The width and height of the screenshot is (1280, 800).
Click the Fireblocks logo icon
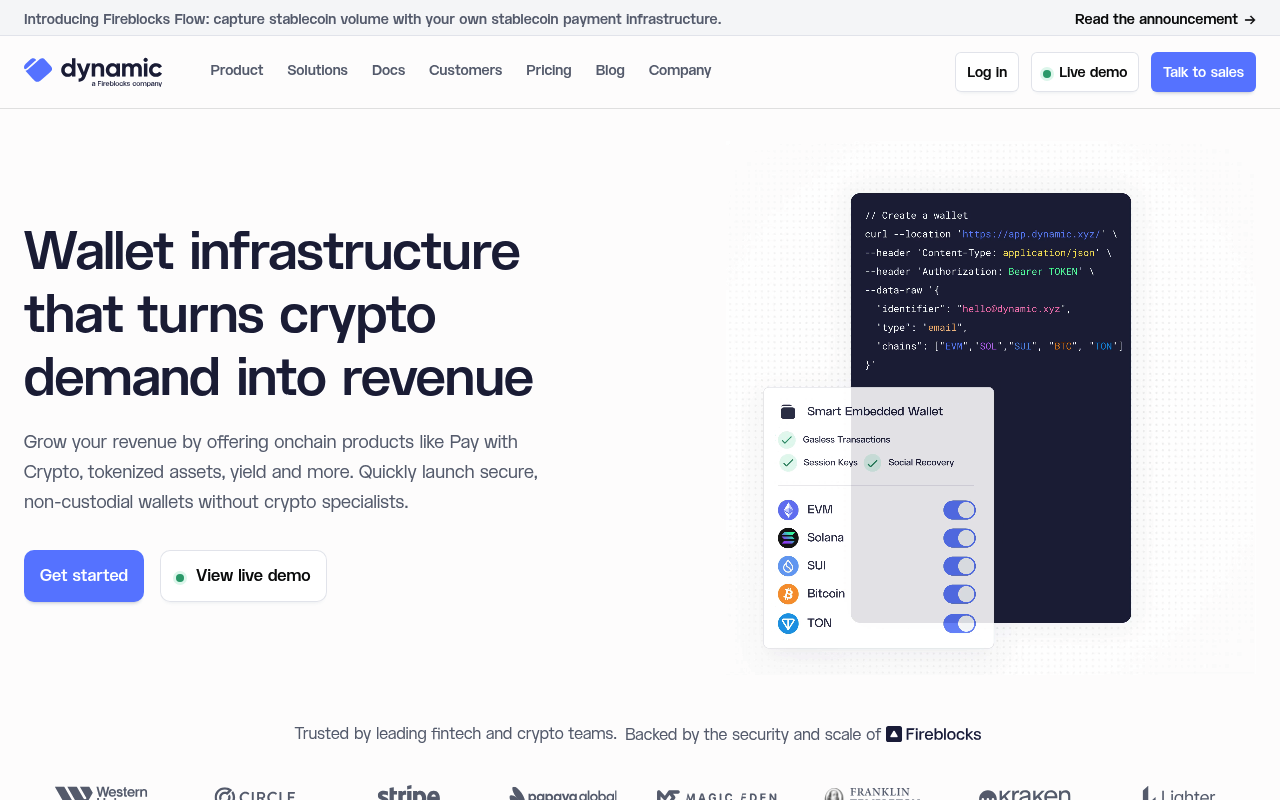pyautogui.click(x=894, y=734)
